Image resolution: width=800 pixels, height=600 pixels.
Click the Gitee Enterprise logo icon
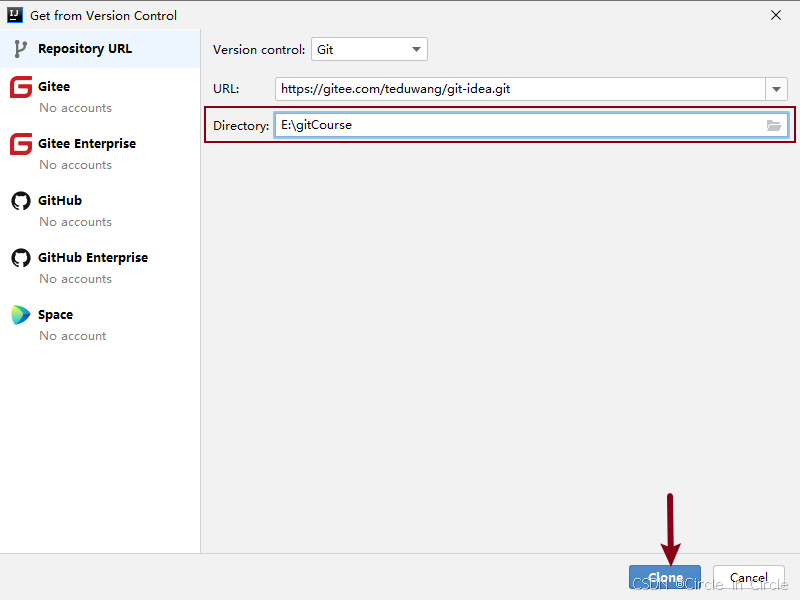(x=20, y=145)
